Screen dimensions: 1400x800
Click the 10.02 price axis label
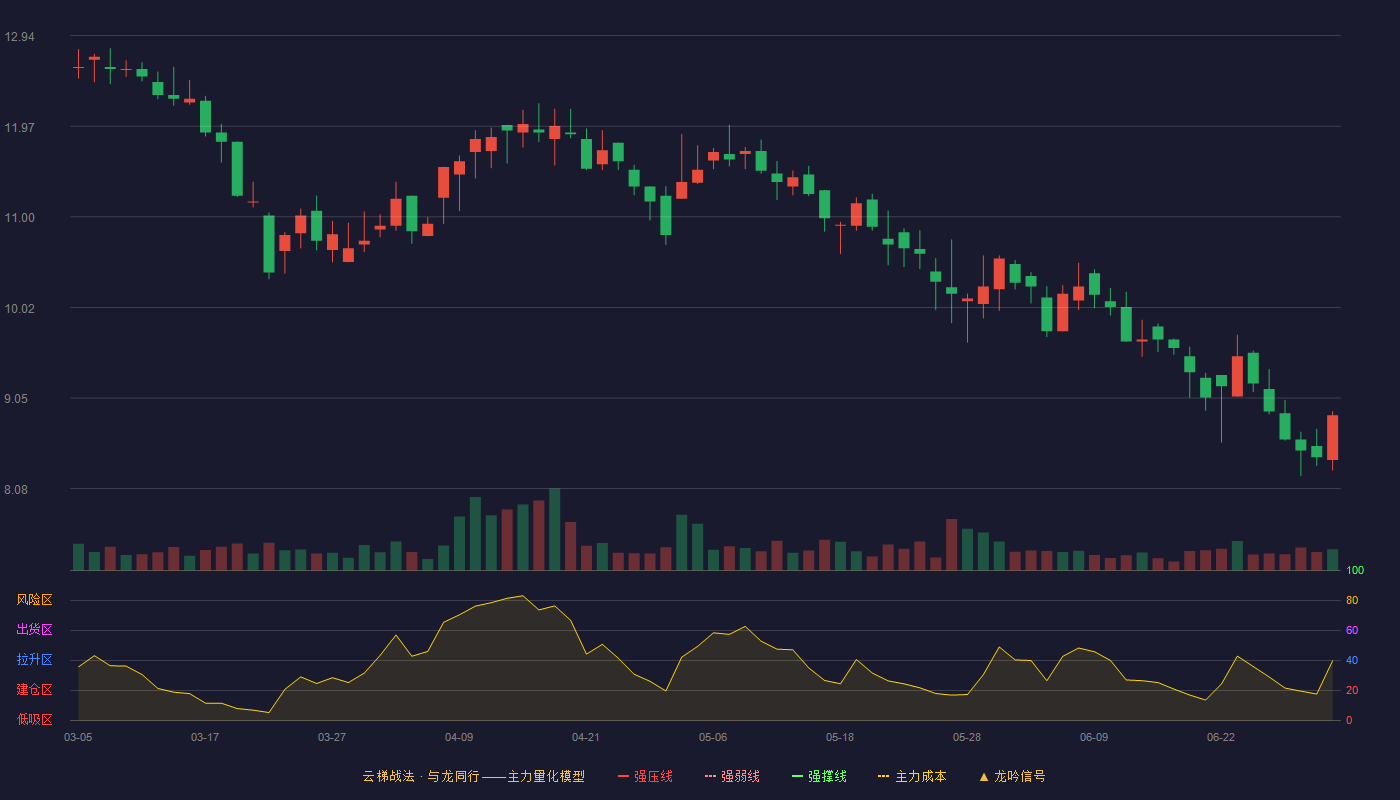click(19, 309)
